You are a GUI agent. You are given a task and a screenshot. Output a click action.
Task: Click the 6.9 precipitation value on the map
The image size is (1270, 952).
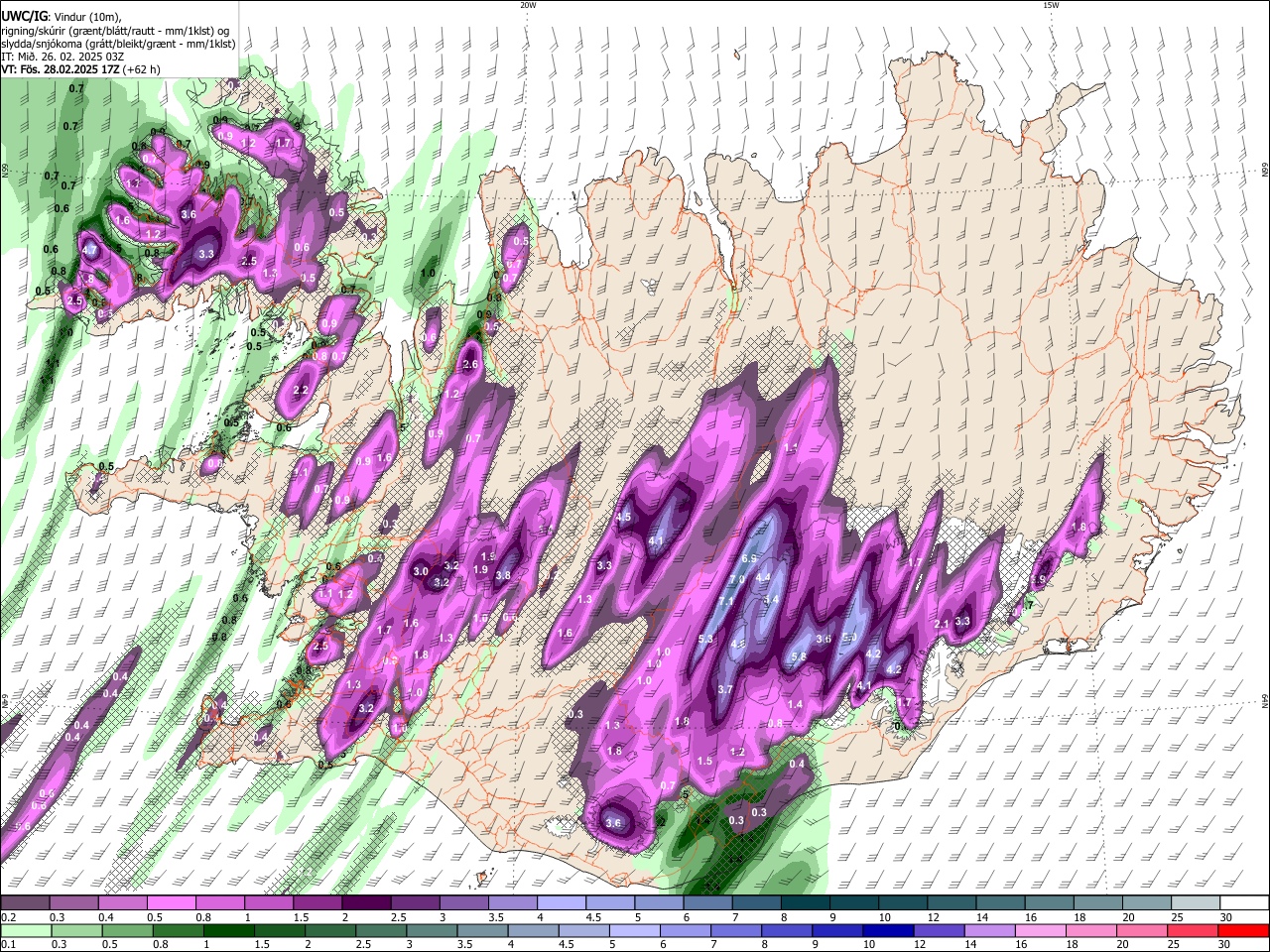click(749, 558)
